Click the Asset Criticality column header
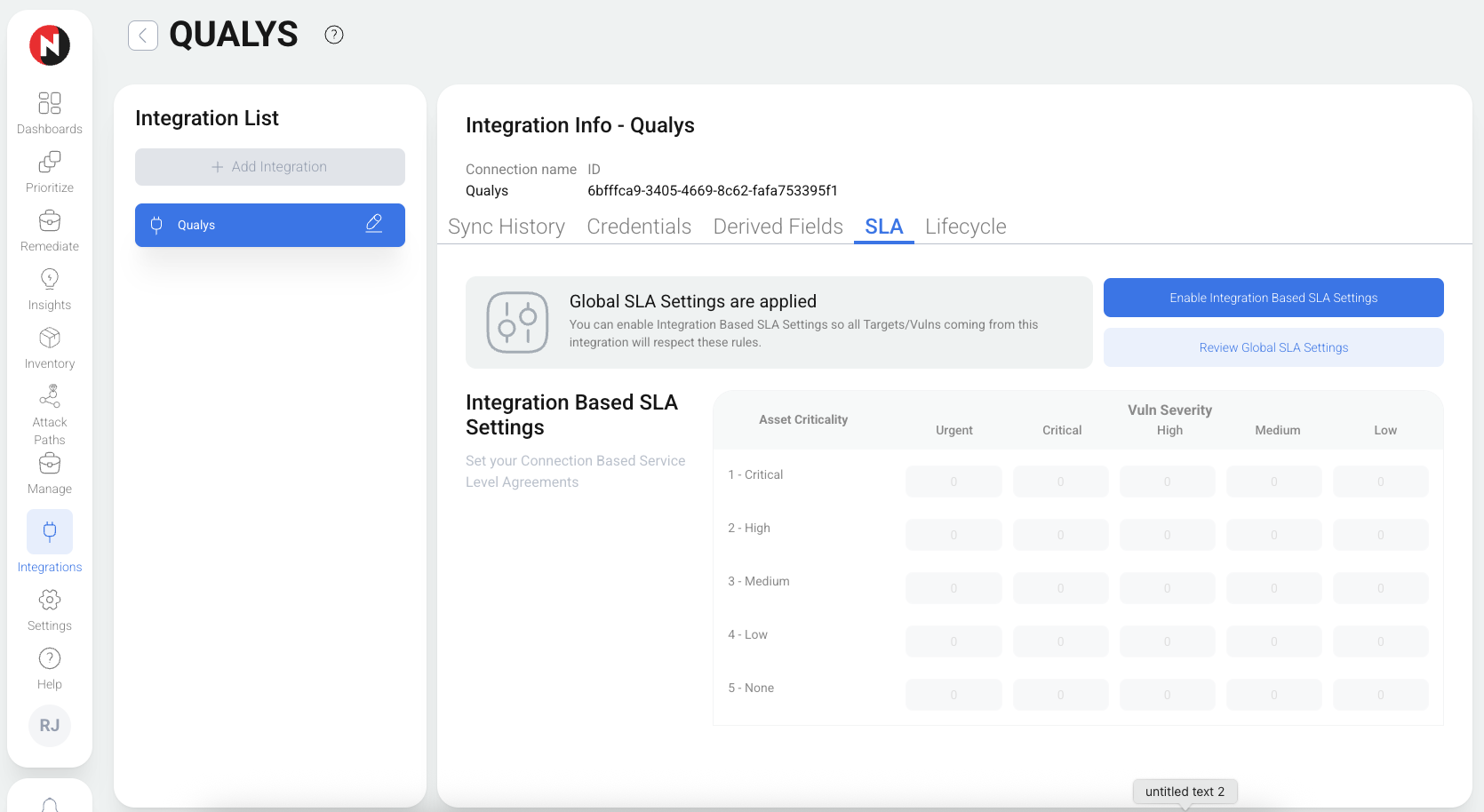The image size is (1484, 812). click(803, 419)
